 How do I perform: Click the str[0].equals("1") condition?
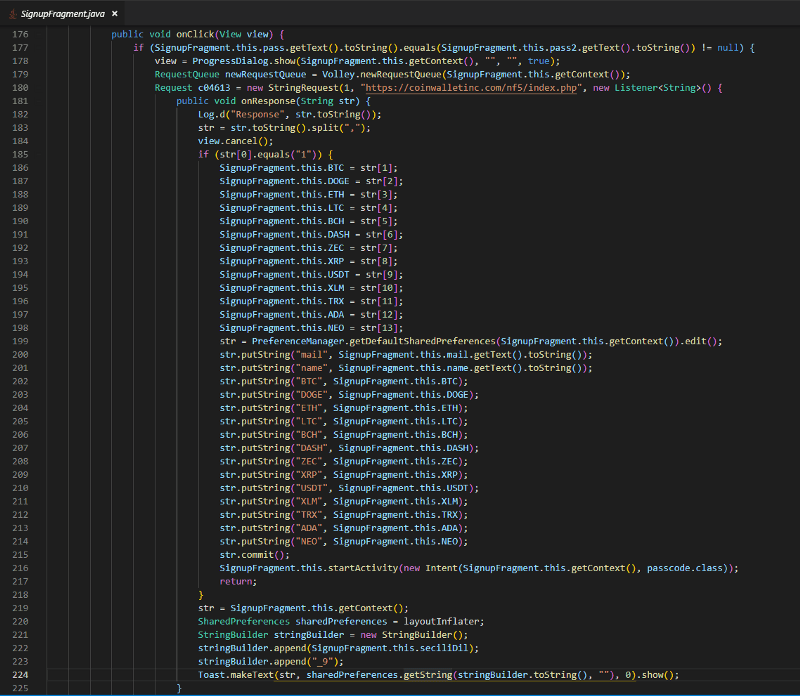click(268, 155)
